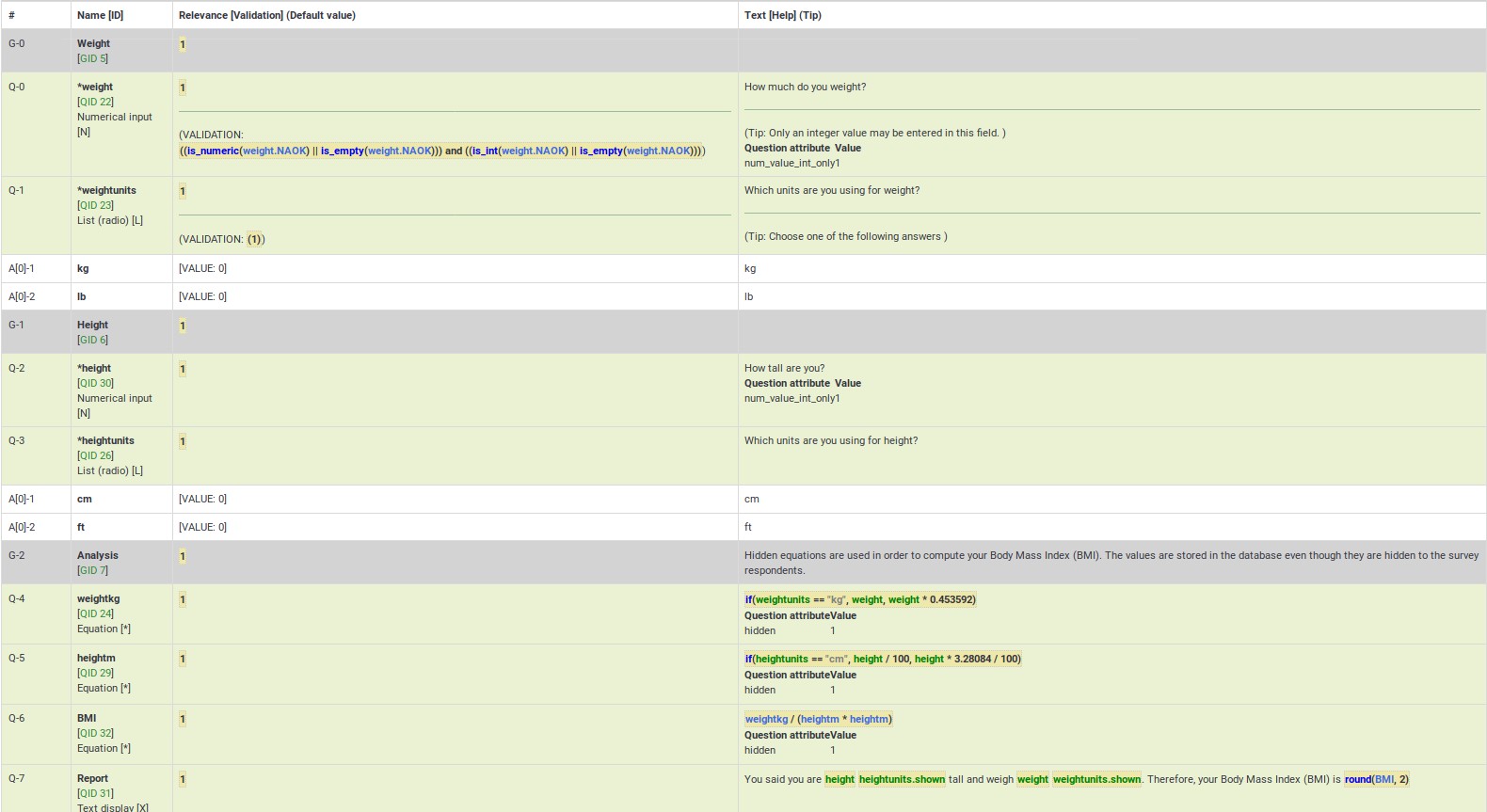
Task: Click is_numeric function in weight validation
Action: pos(213,151)
